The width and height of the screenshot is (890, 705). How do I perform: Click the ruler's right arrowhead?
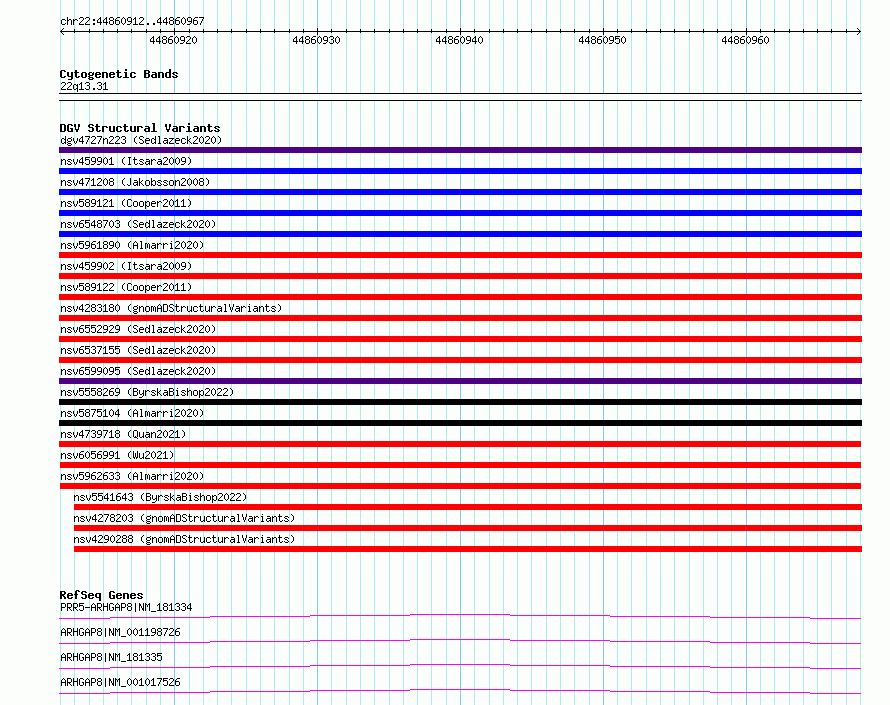click(x=859, y=31)
